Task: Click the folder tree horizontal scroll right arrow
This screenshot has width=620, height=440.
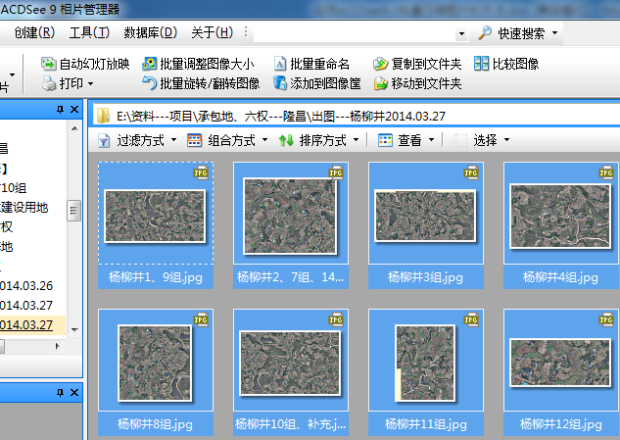Action: (x=57, y=346)
